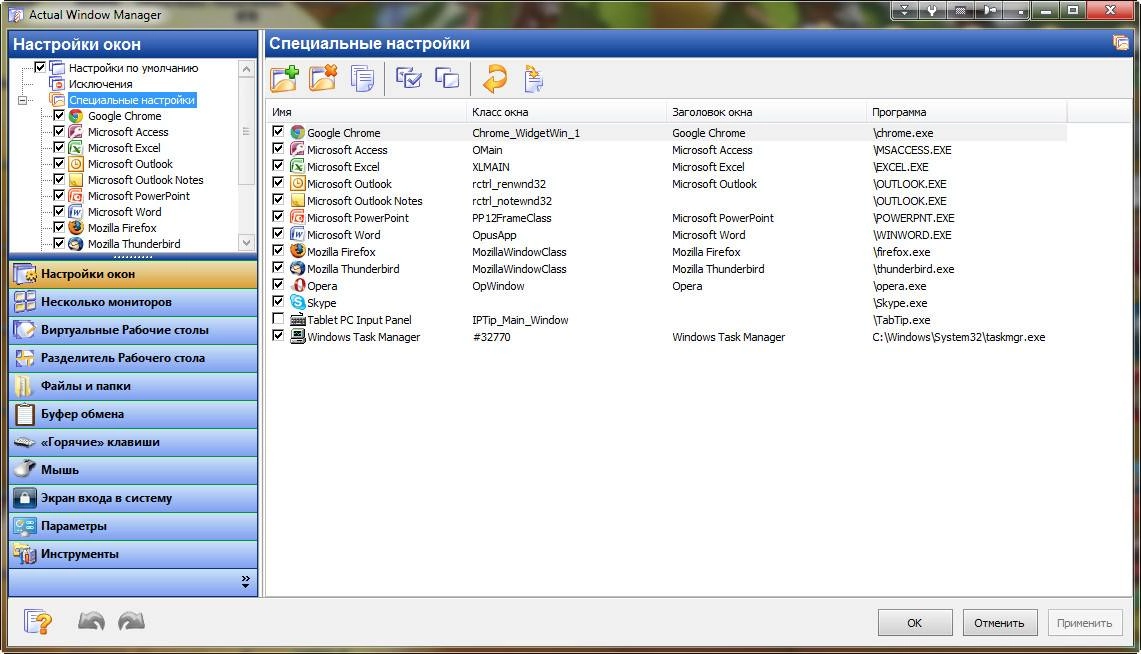The height and width of the screenshot is (654, 1141).
Task: Toggle Windows Task Manager checkbox
Action: pos(278,335)
